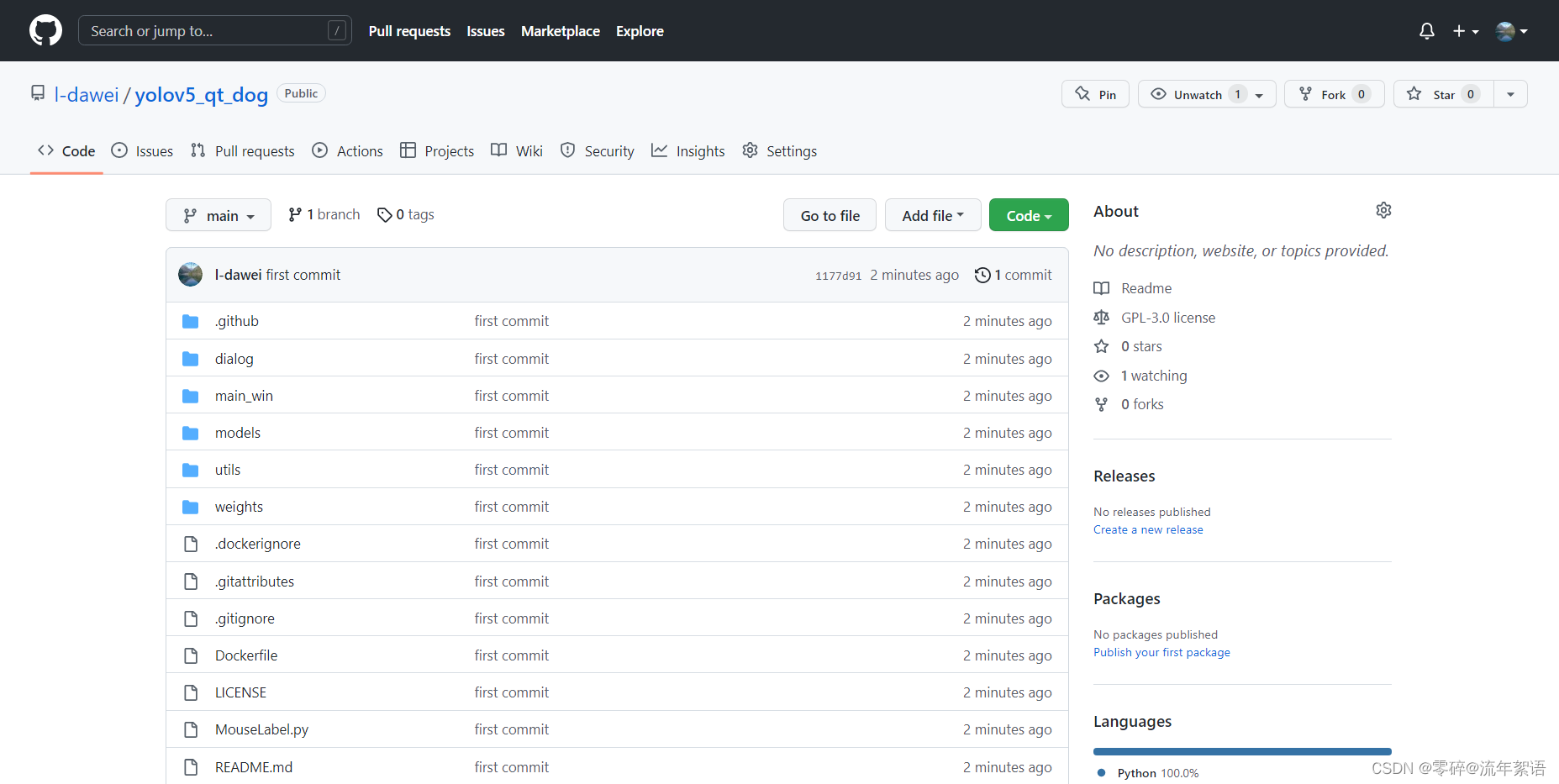View the 1 commit history
The image size is (1559, 784).
click(x=1013, y=275)
